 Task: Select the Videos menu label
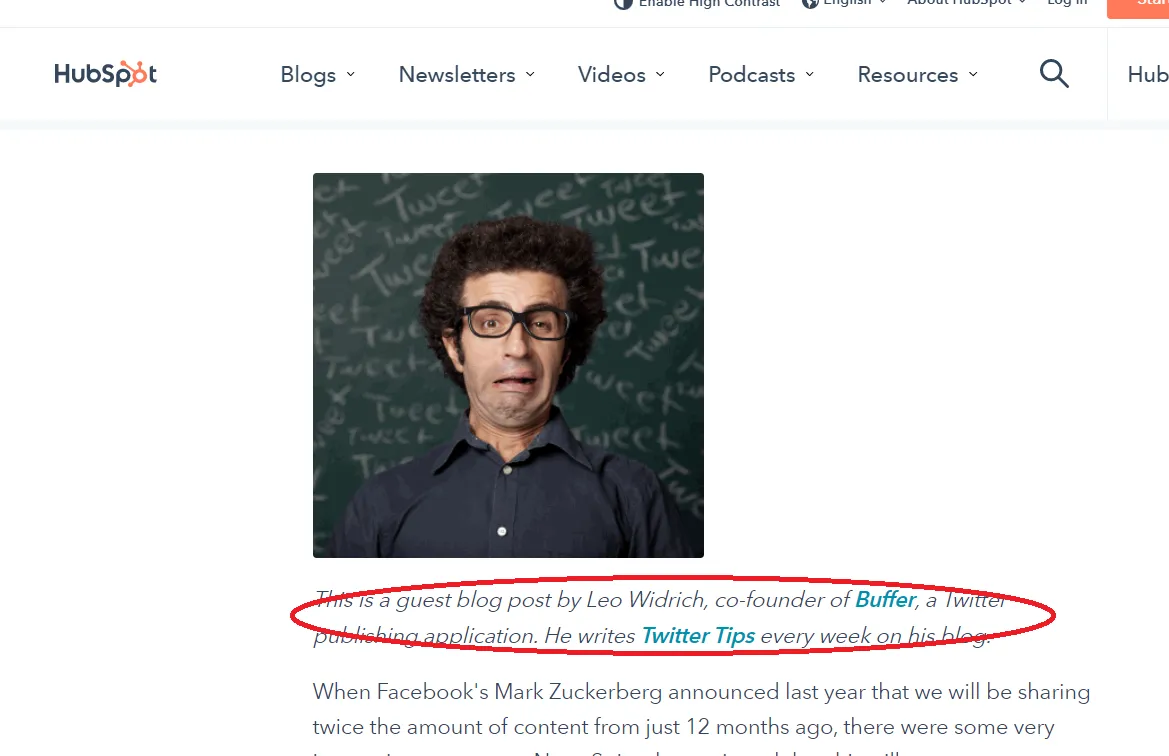pyautogui.click(x=611, y=75)
